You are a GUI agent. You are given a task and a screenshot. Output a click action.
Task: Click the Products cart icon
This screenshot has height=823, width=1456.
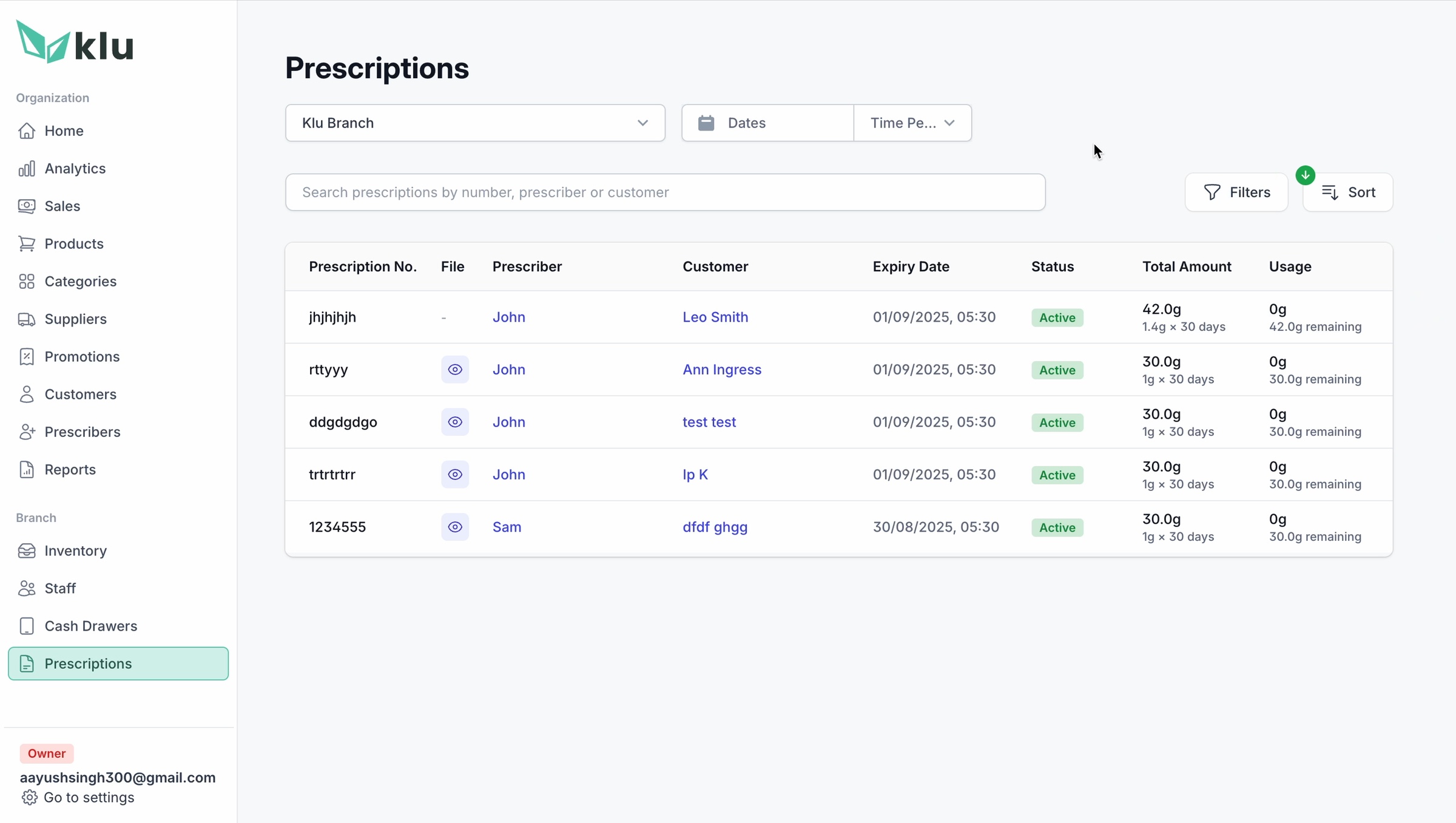[x=27, y=243]
